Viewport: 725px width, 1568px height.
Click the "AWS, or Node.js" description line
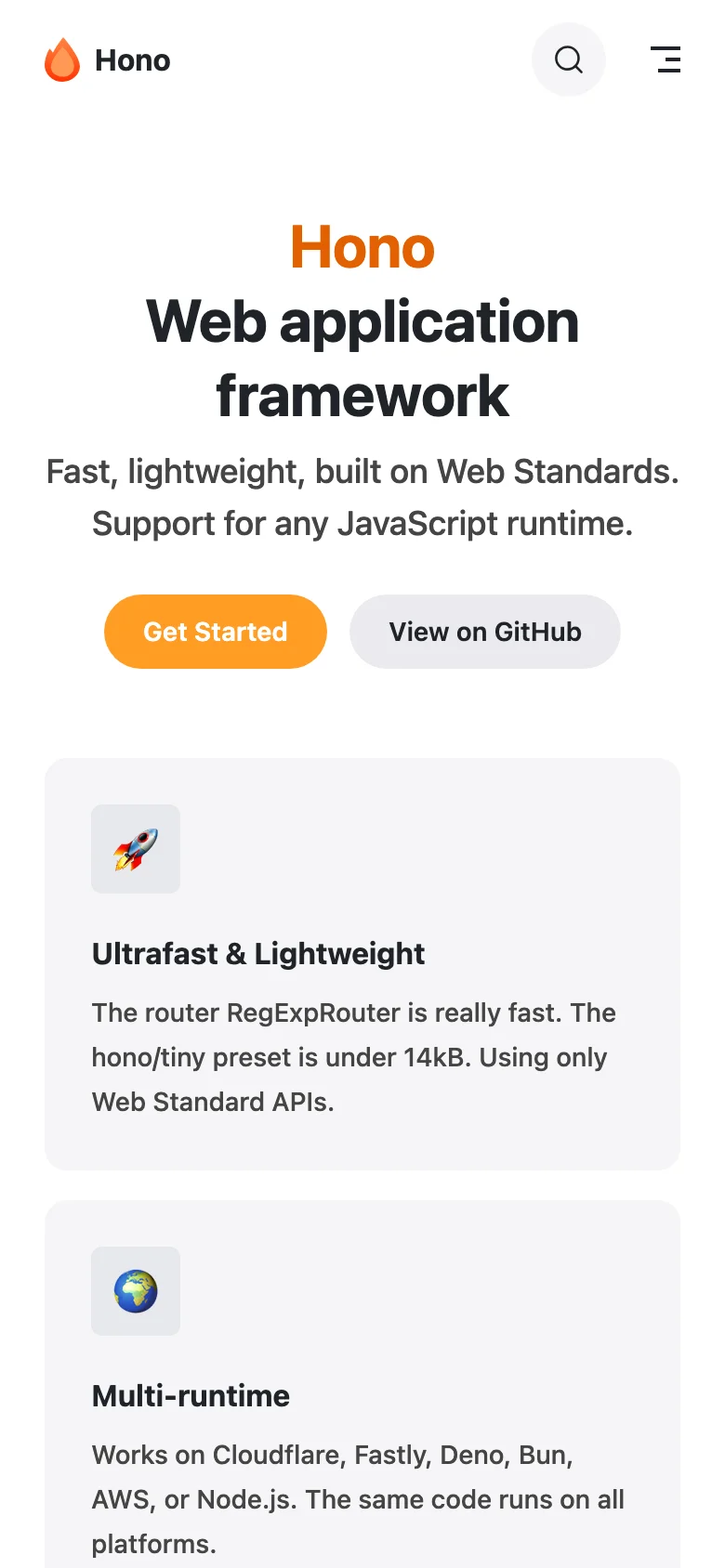click(x=358, y=1499)
